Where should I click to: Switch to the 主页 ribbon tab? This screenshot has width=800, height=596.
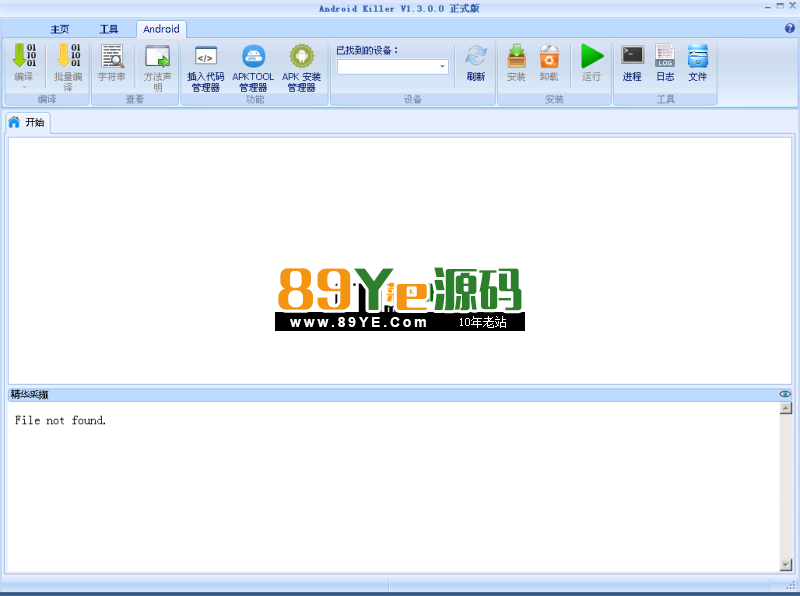60,29
